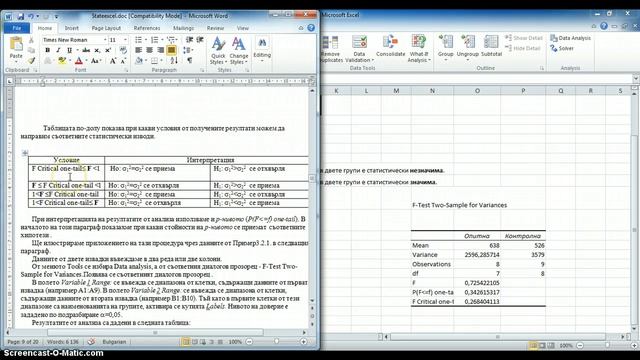
Task: Switch to the Review tab
Action: coord(215,28)
